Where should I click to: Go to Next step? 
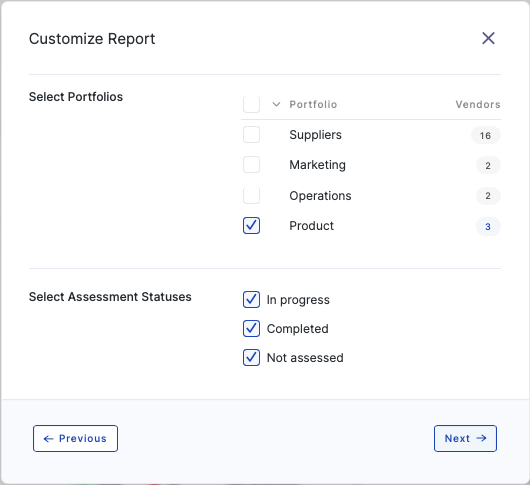(x=465, y=438)
